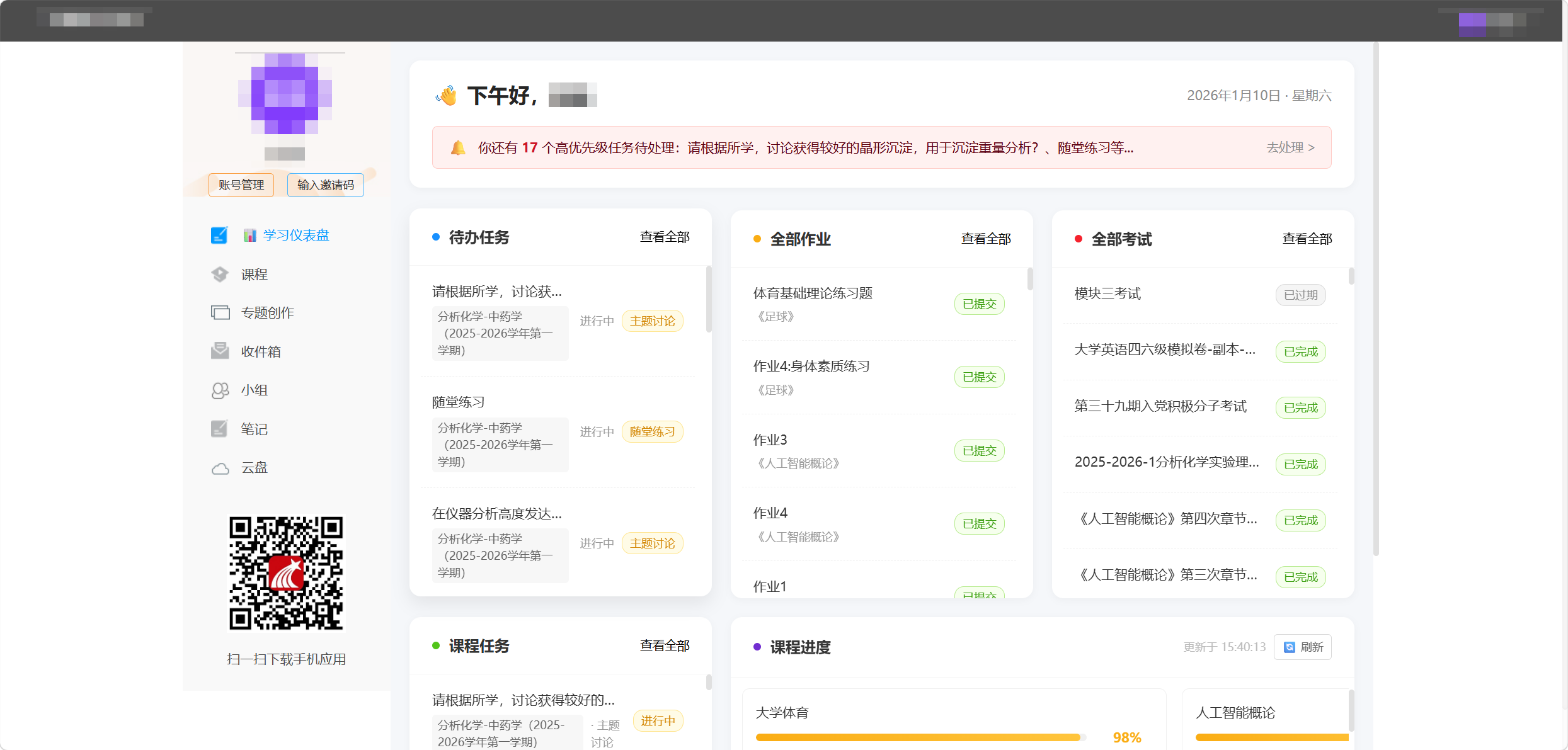
Task: Click the notification bell in the task alert
Action: click(x=458, y=147)
